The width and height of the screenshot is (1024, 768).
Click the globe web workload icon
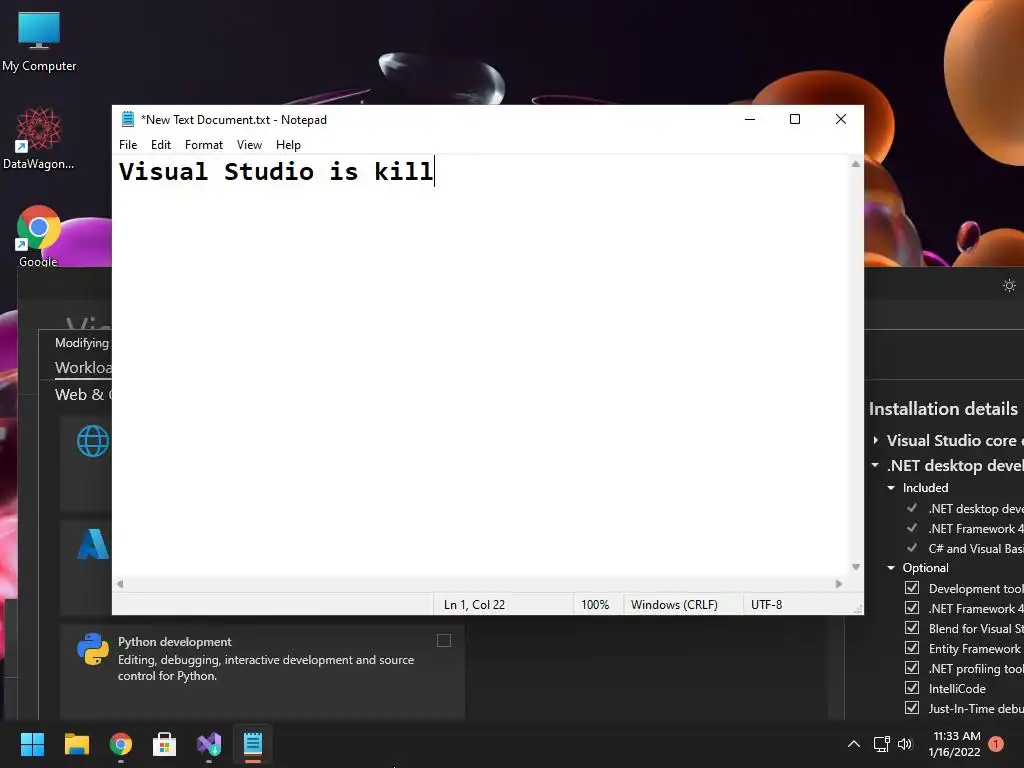tap(93, 441)
